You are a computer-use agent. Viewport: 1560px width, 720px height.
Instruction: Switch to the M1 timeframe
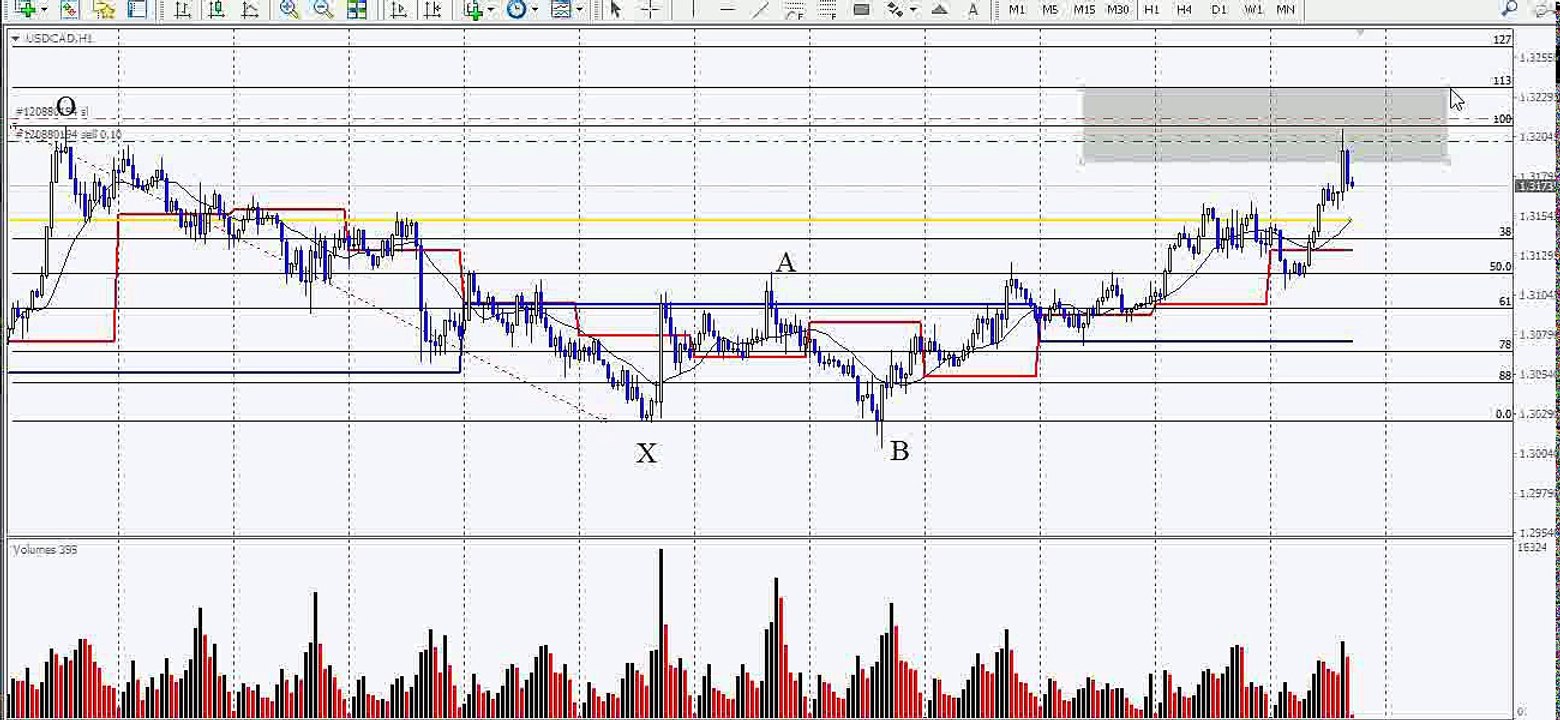1017,9
